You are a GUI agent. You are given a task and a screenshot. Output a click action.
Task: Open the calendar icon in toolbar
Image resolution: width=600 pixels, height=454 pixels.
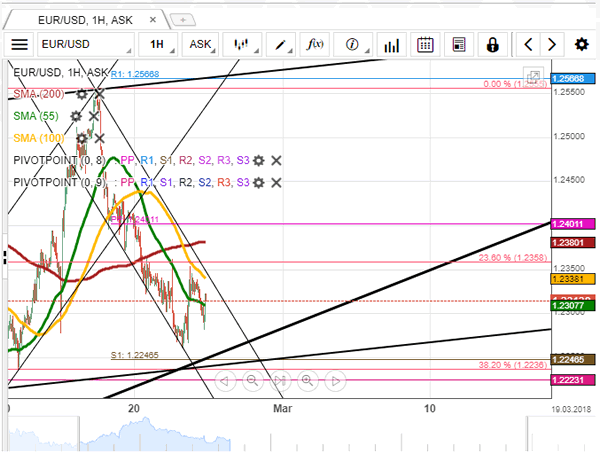[425, 44]
